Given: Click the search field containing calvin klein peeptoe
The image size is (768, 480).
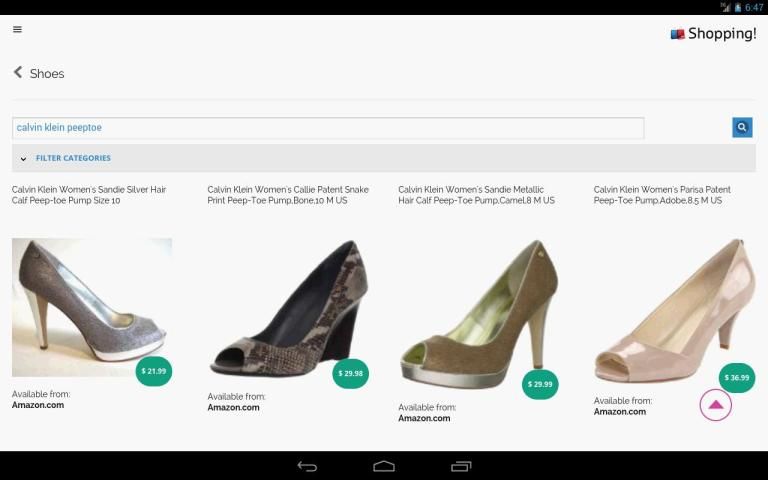Looking at the screenshot, I should point(327,128).
